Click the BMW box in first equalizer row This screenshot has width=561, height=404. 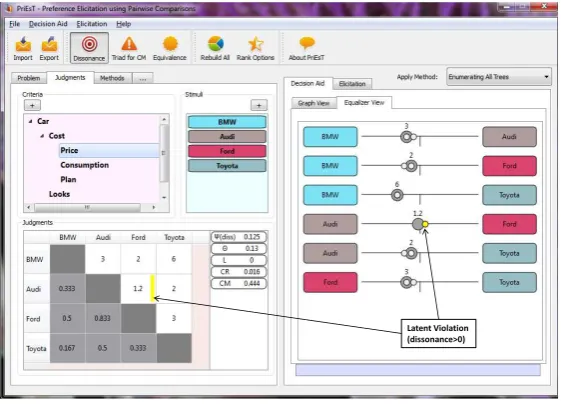330,137
